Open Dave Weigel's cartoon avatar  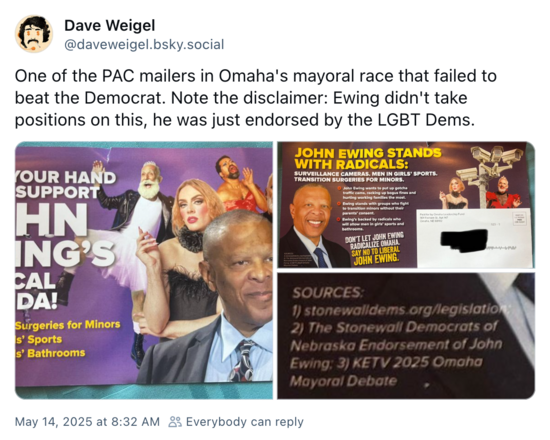[x=34, y=34]
